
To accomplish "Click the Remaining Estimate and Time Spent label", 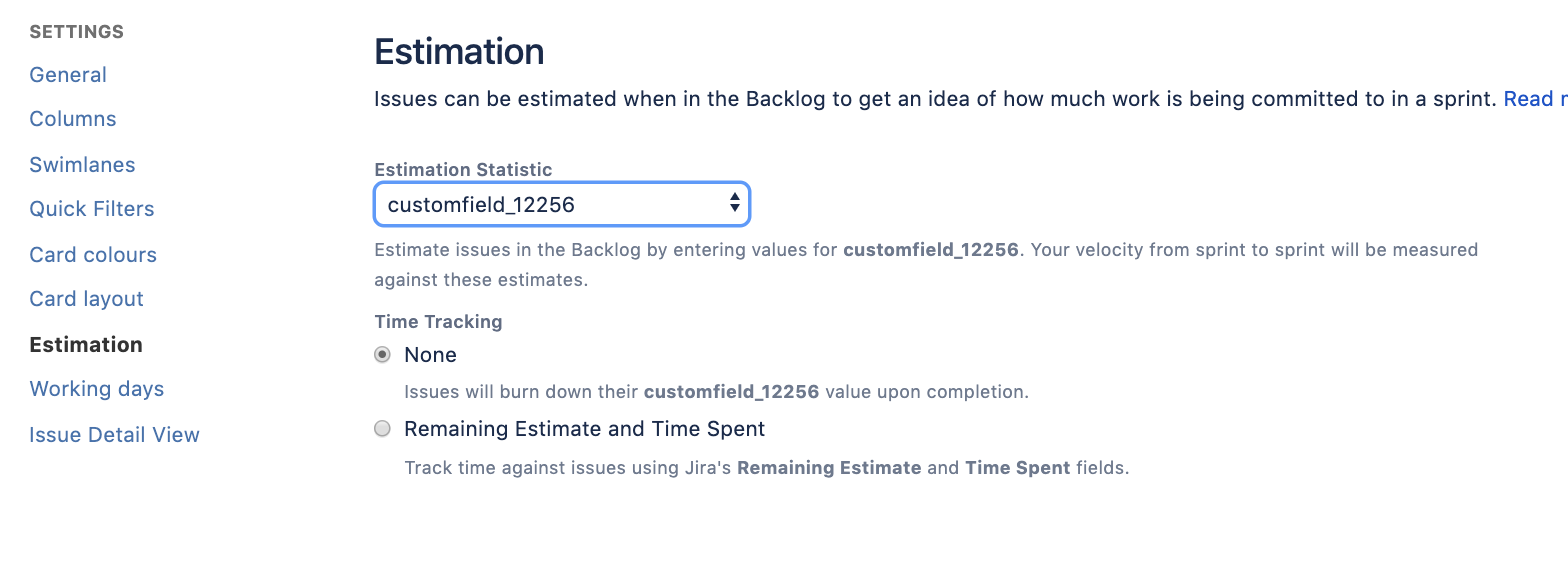I will point(584,429).
